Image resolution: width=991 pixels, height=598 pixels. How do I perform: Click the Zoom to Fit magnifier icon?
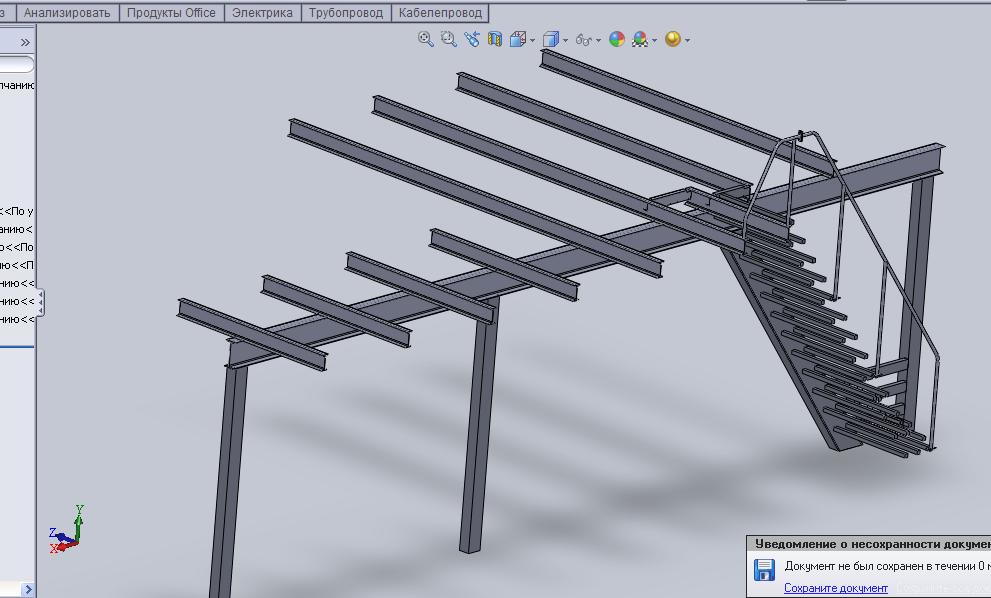pos(426,39)
